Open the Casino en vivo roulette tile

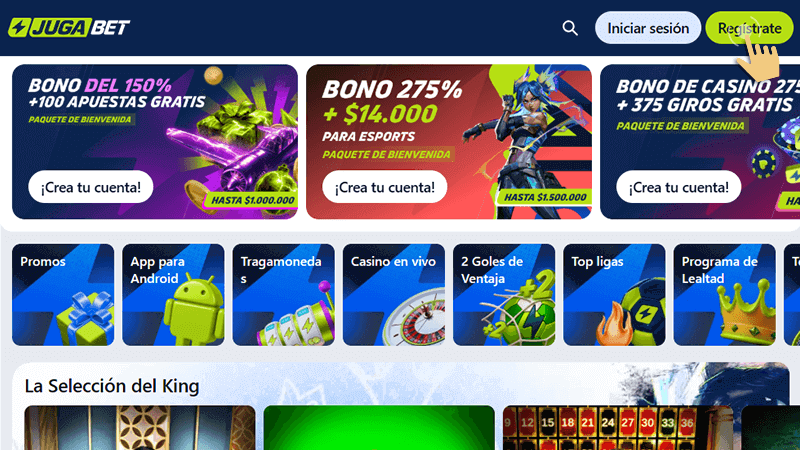(x=394, y=295)
